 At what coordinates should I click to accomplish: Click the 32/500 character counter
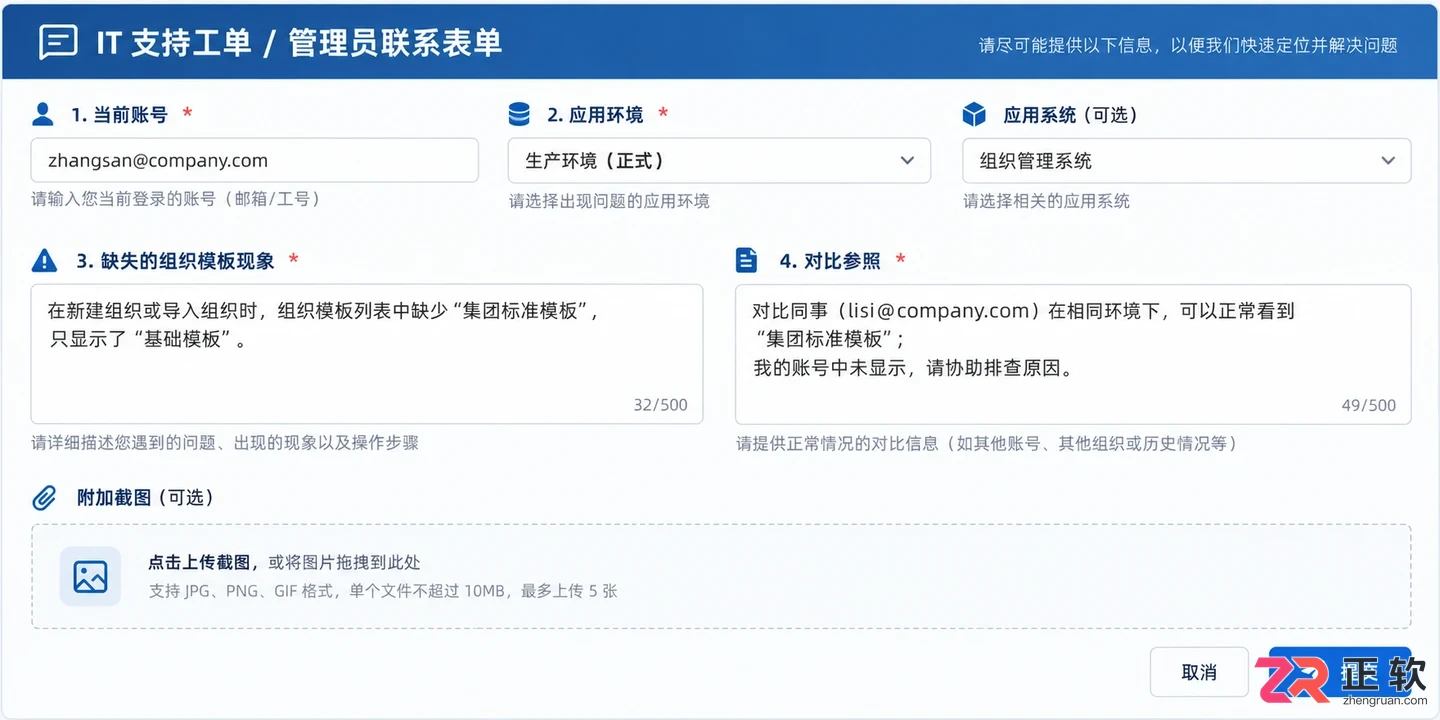click(x=661, y=405)
